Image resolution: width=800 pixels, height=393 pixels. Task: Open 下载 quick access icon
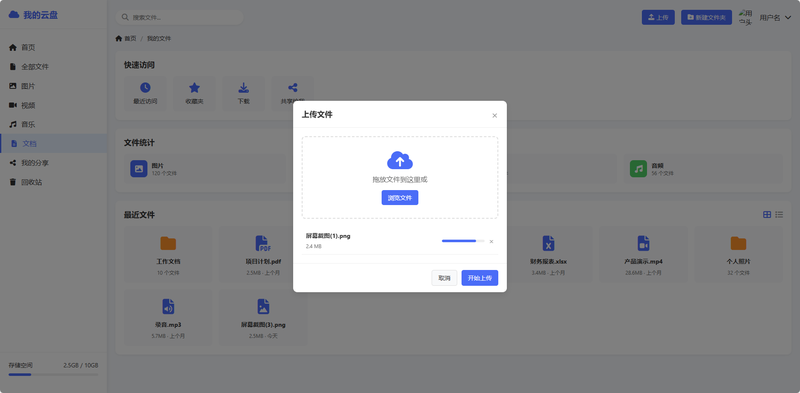point(244,87)
